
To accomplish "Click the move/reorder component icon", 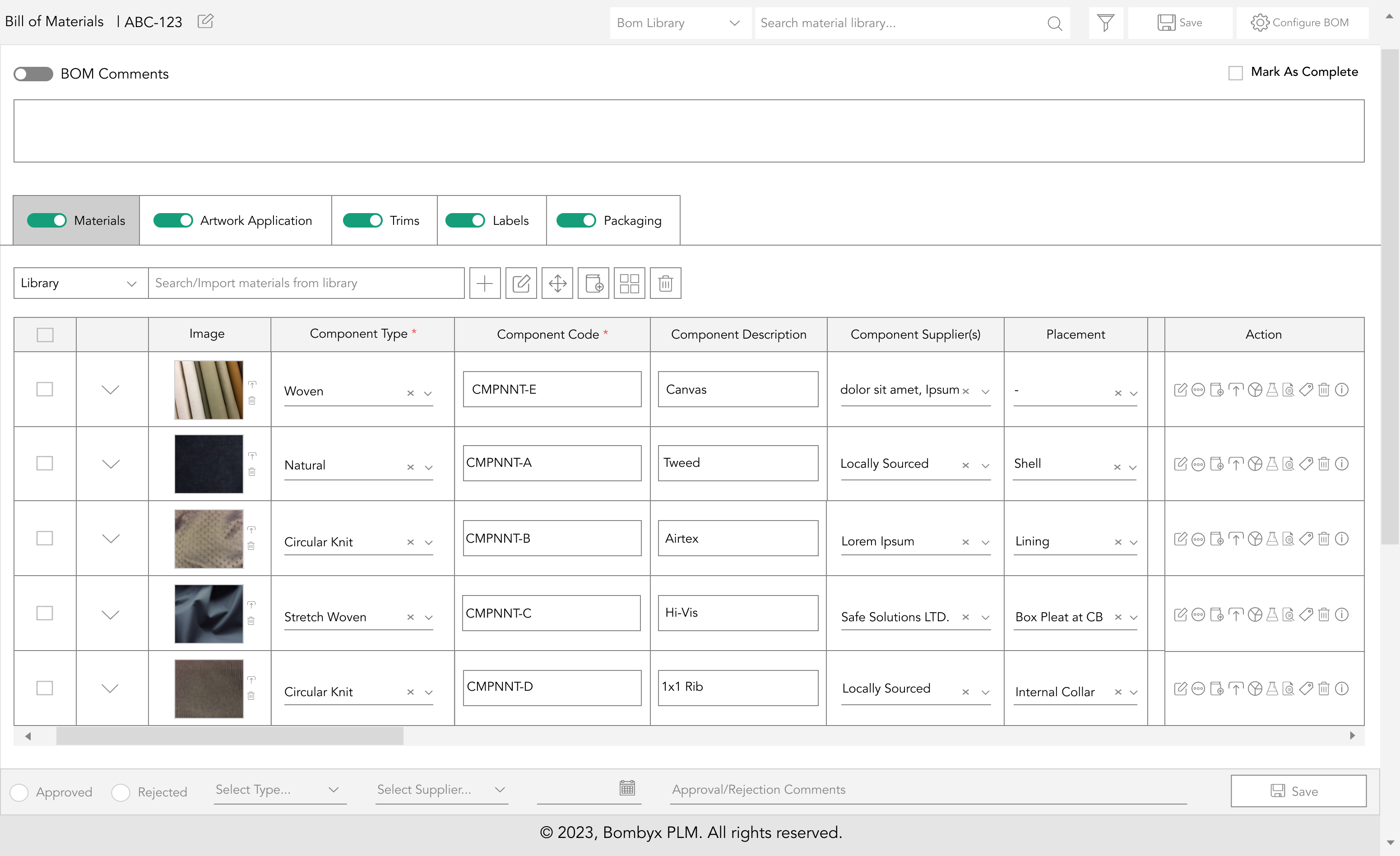I will click(x=557, y=283).
